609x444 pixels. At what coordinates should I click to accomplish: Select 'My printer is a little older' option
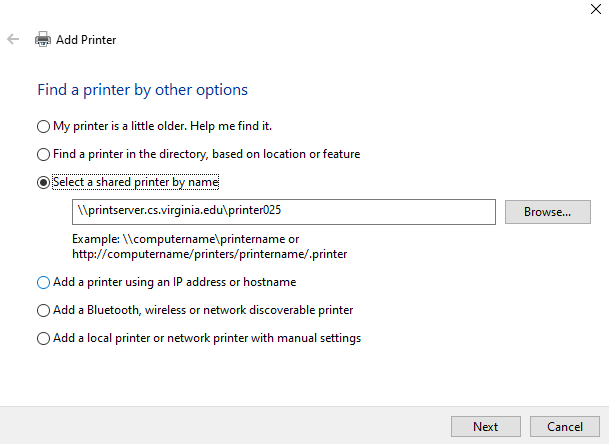(43, 126)
